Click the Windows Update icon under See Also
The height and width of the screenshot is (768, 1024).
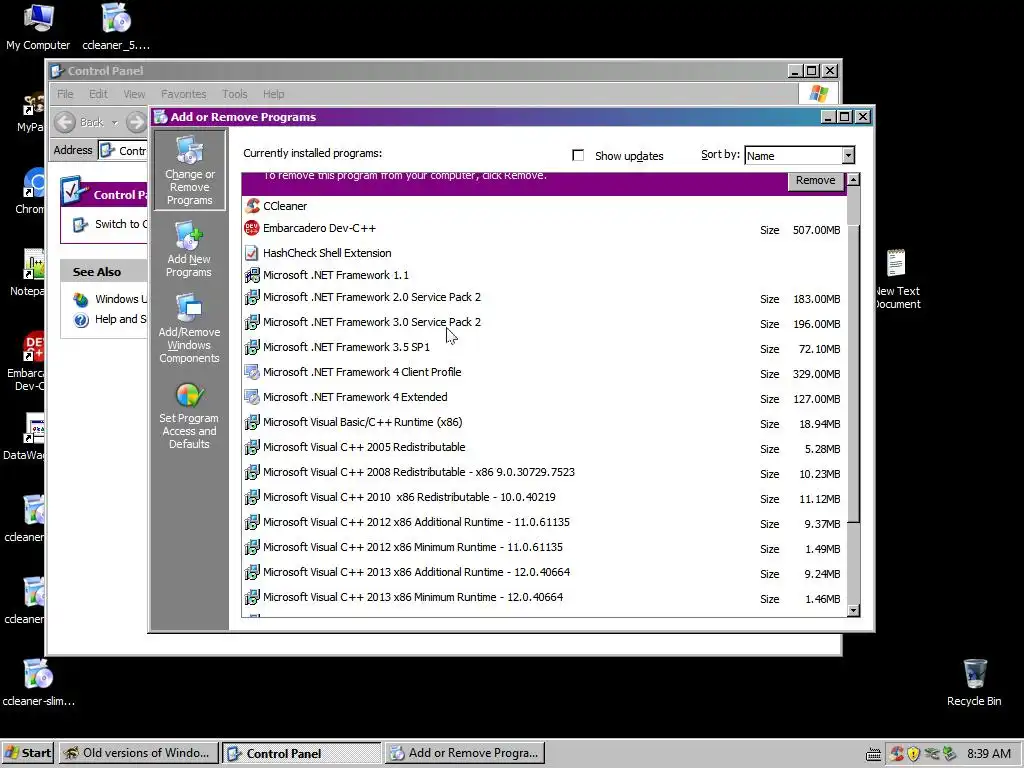coord(81,299)
